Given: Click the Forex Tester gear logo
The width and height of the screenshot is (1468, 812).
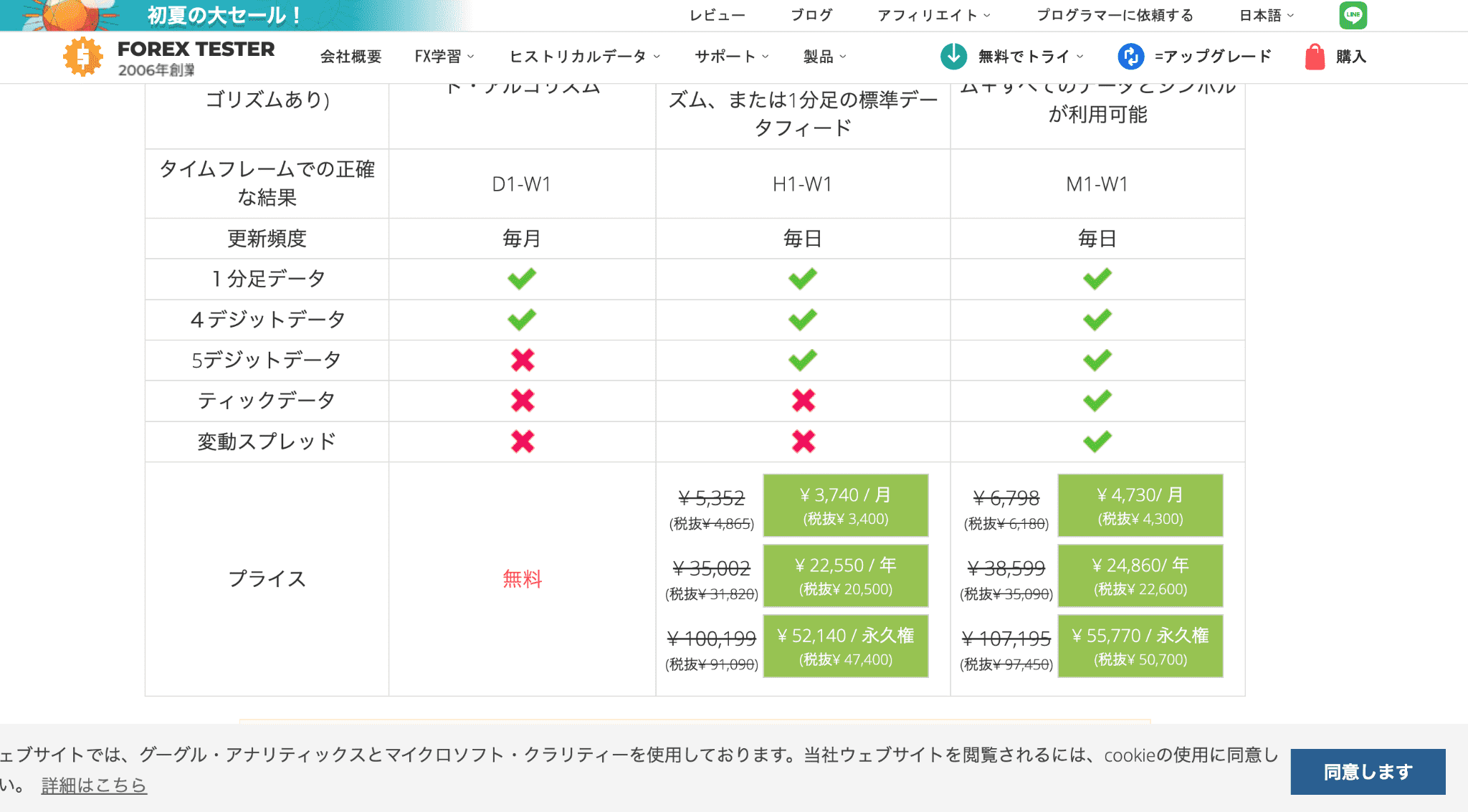Looking at the screenshot, I should point(82,57).
